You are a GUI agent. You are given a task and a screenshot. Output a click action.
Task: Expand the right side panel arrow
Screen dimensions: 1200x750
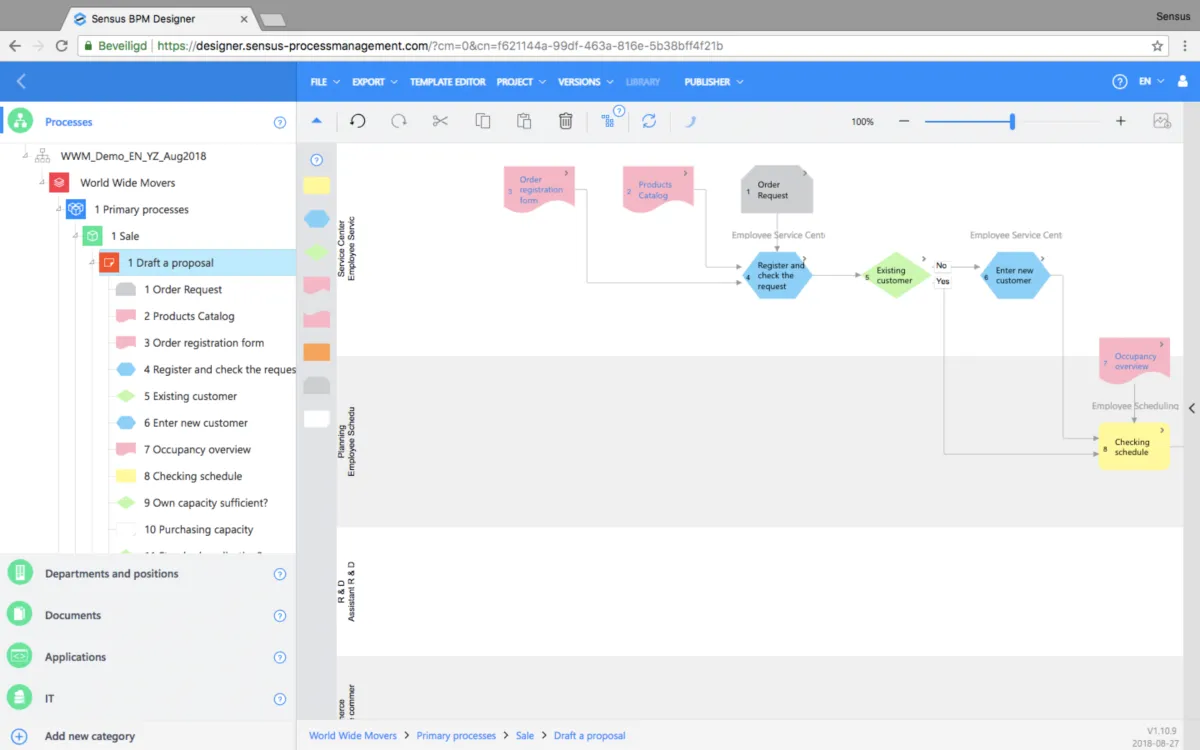point(1191,408)
